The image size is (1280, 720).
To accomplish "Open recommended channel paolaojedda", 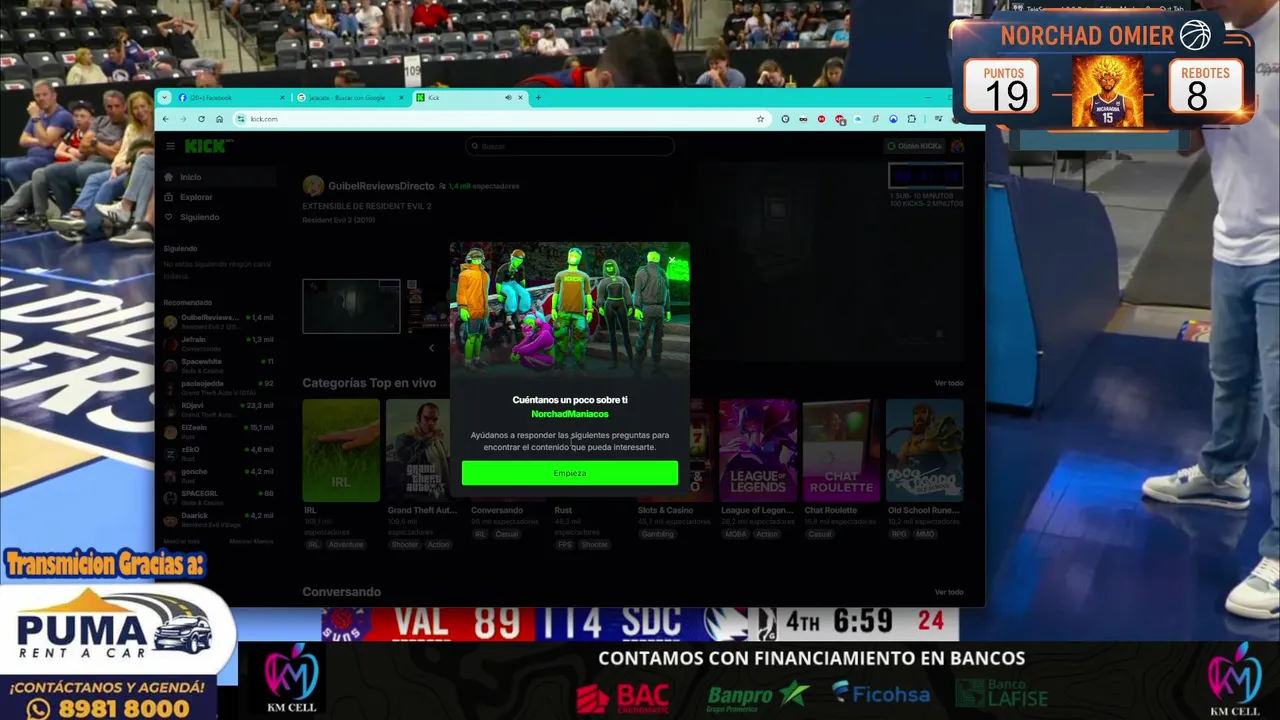I will point(218,387).
